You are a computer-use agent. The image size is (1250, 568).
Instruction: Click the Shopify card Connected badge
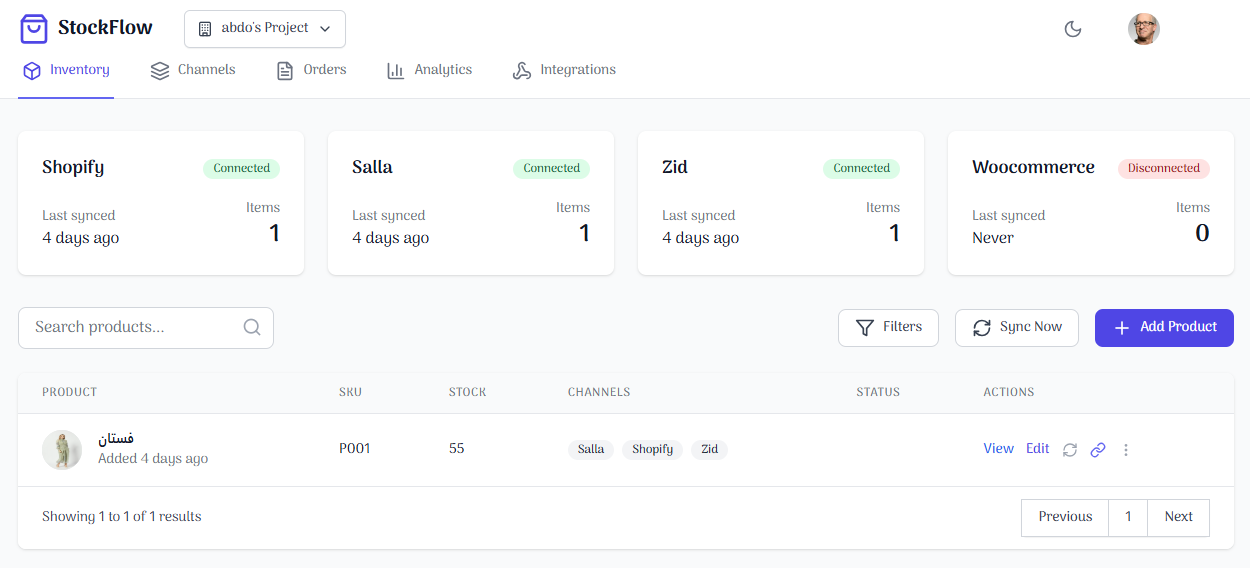tap(242, 169)
